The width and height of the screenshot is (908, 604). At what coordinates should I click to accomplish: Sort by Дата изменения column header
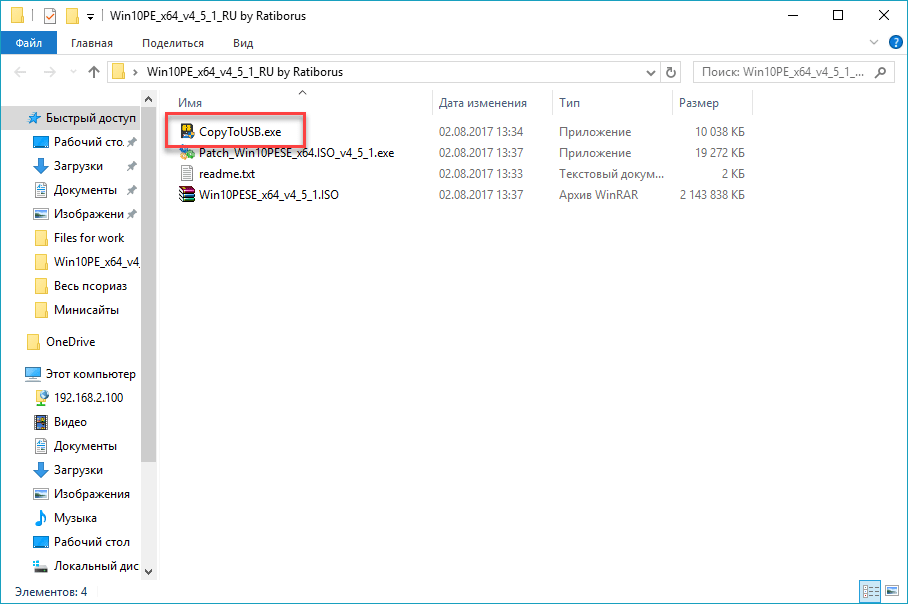pyautogui.click(x=492, y=103)
